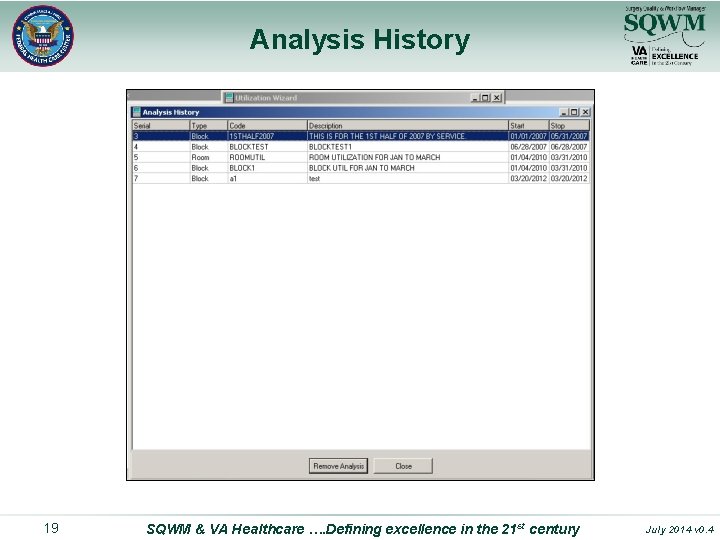
Task: Select the BLOCKTEST code cell
Action: coord(267,146)
